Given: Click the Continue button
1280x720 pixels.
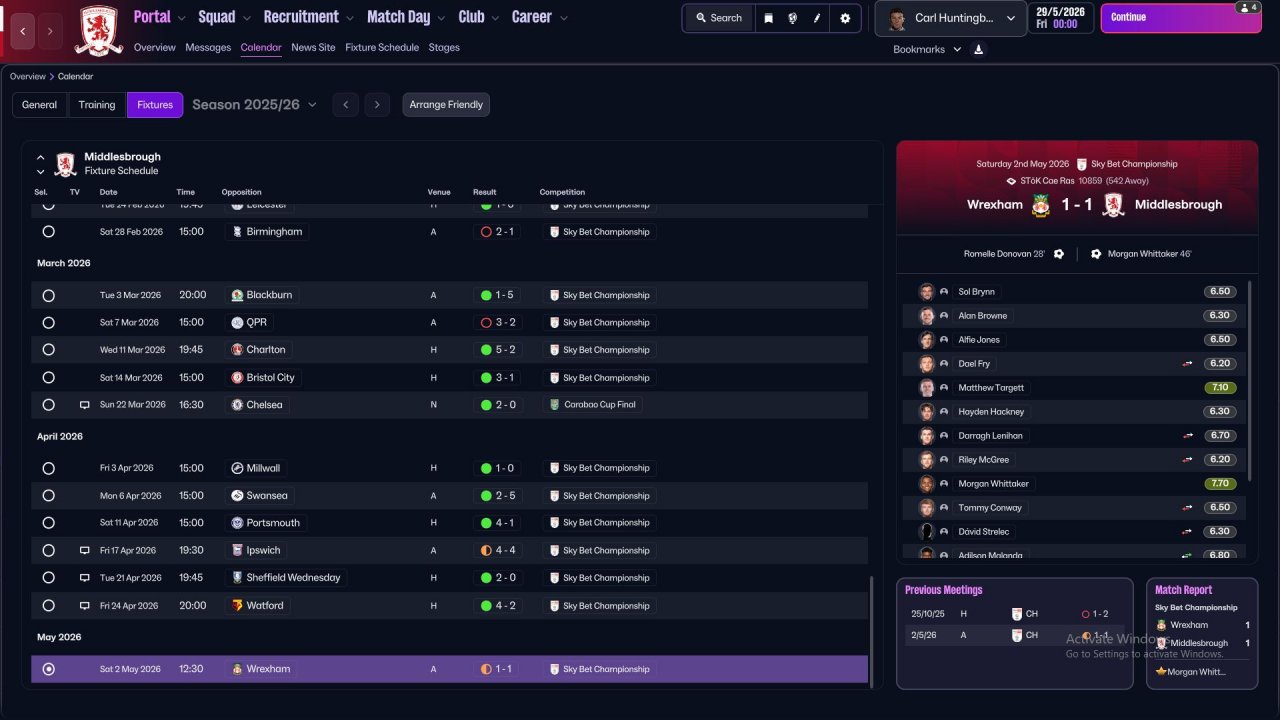Looking at the screenshot, I should [x=1180, y=18].
